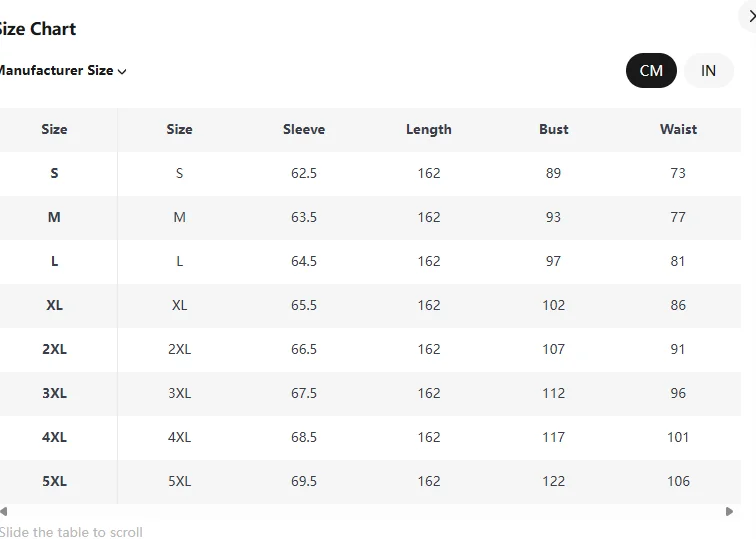Select the Bust column header
Image resolution: width=756 pixels, height=539 pixels.
[554, 129]
